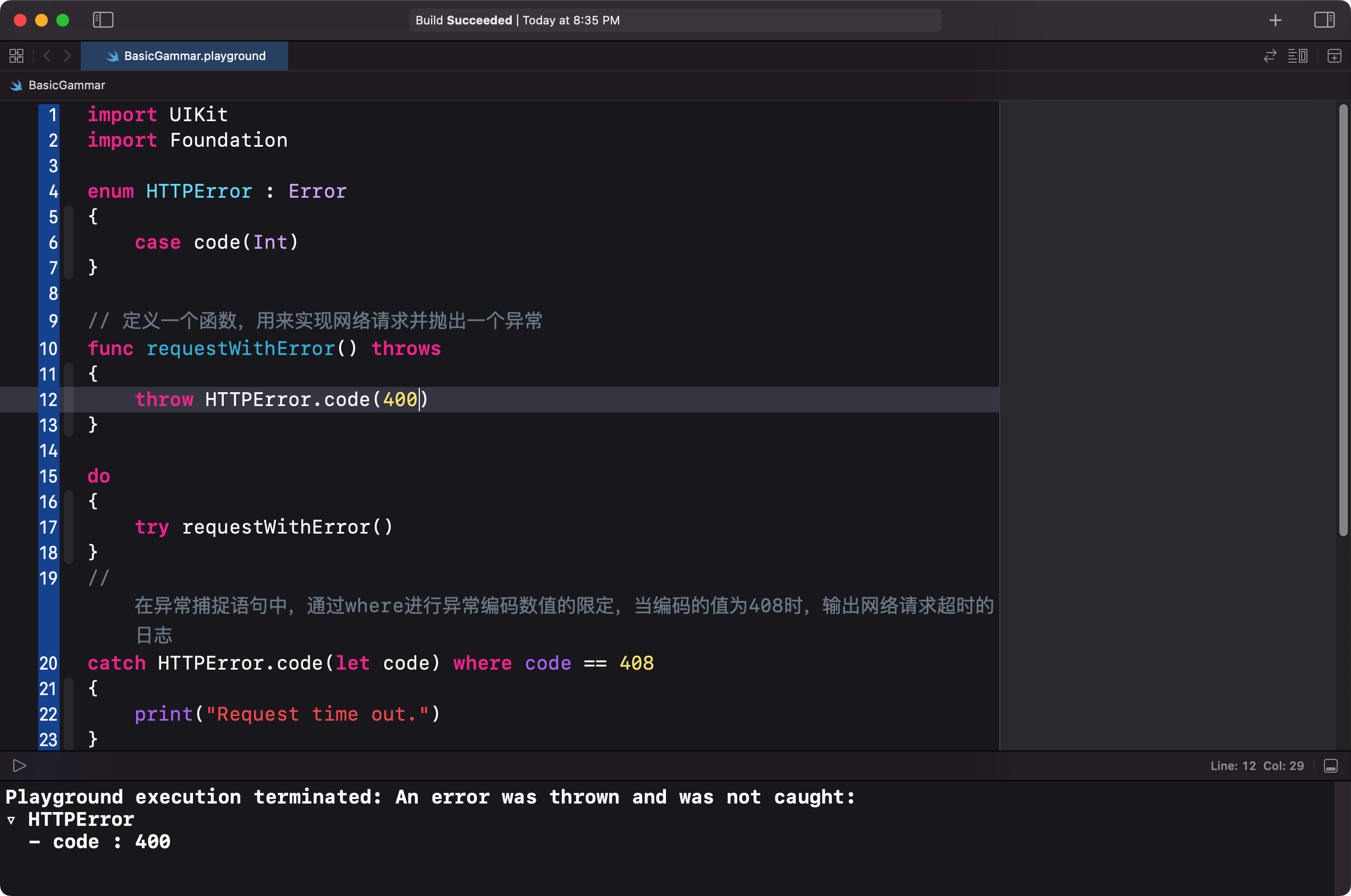Click BasicGammar in the jump bar
The height and width of the screenshot is (896, 1351).
tap(67, 85)
